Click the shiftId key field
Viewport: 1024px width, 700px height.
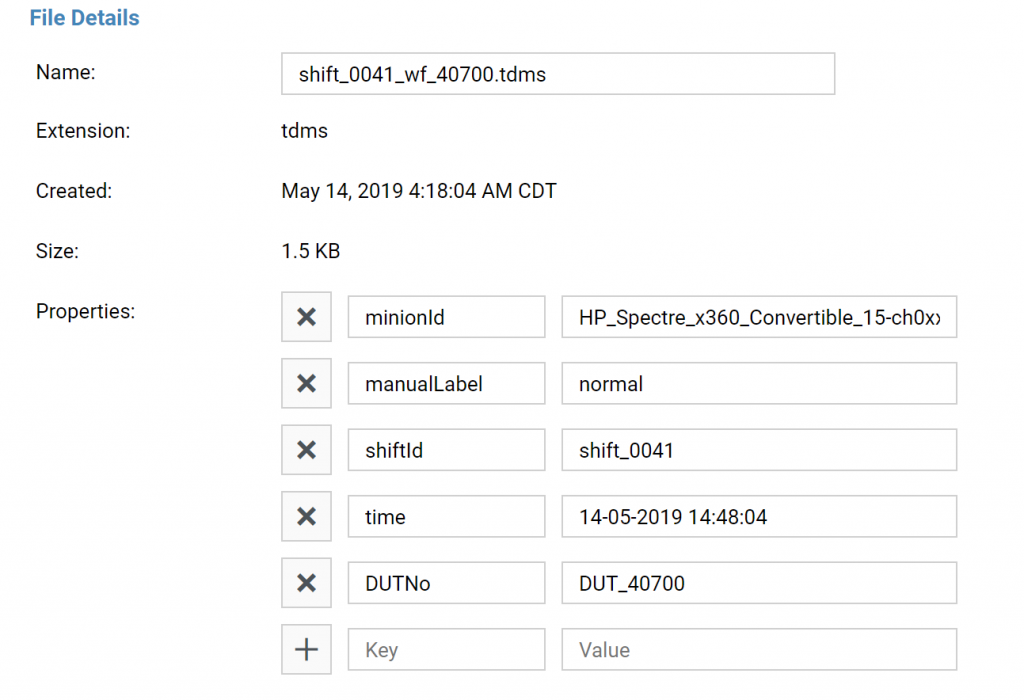pyautogui.click(x=447, y=450)
